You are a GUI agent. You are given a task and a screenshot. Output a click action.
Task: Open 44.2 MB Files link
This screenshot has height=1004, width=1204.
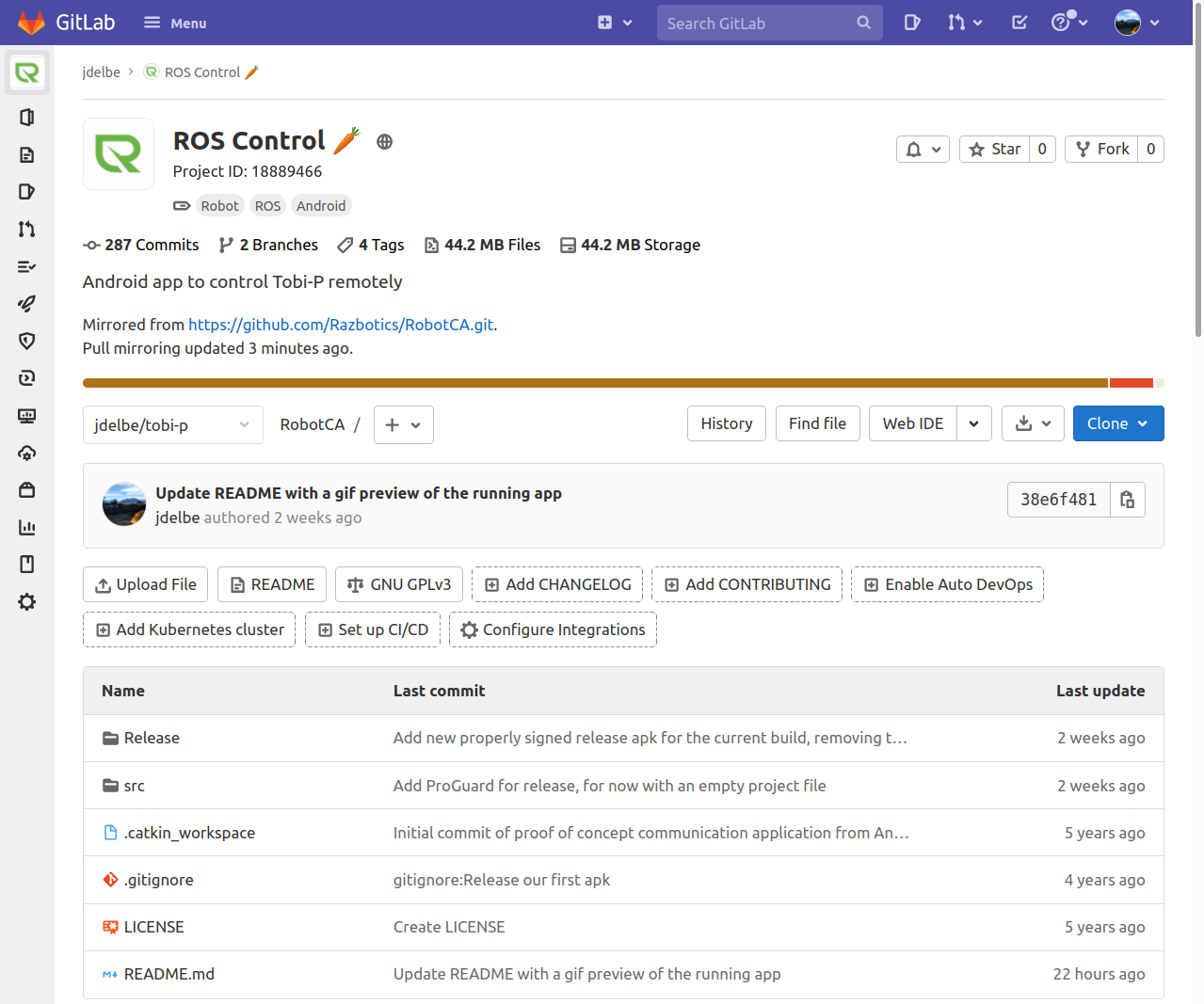(x=482, y=245)
